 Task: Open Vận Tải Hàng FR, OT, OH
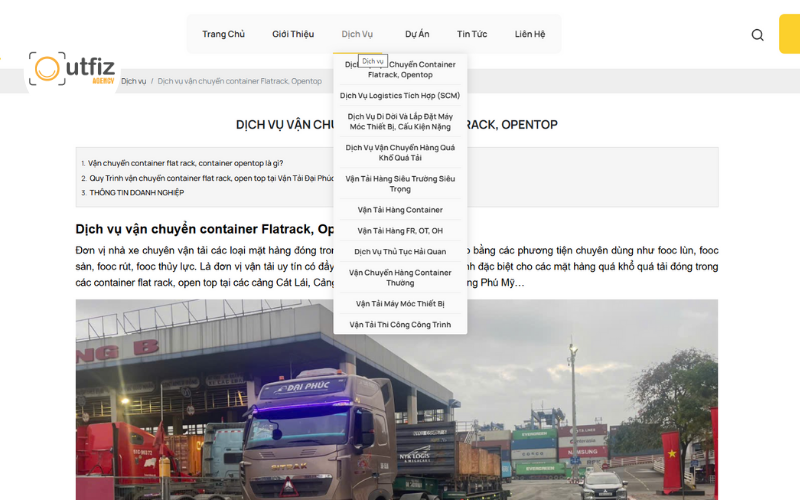(x=400, y=231)
